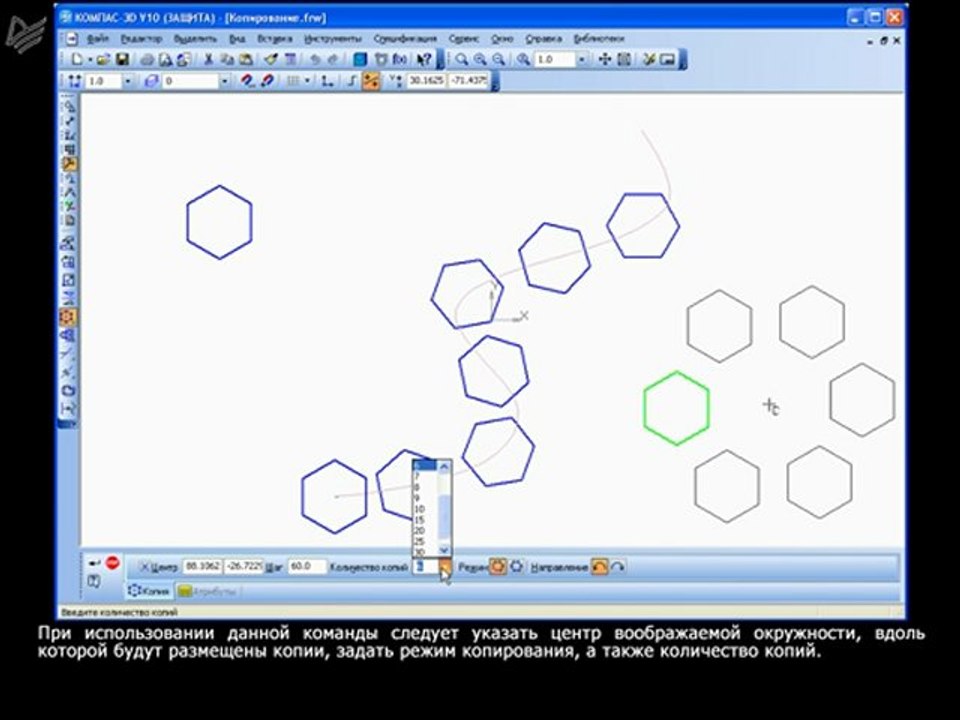Click the Undo arrow icon
The width and height of the screenshot is (960, 720).
tap(315, 59)
